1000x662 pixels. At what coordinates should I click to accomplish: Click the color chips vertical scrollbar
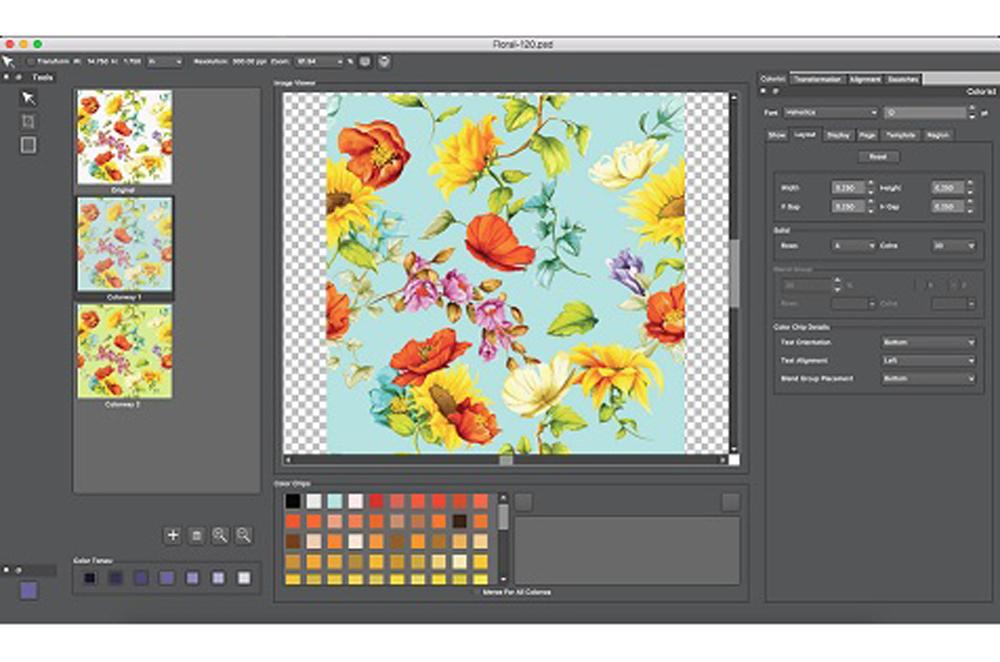click(x=503, y=538)
